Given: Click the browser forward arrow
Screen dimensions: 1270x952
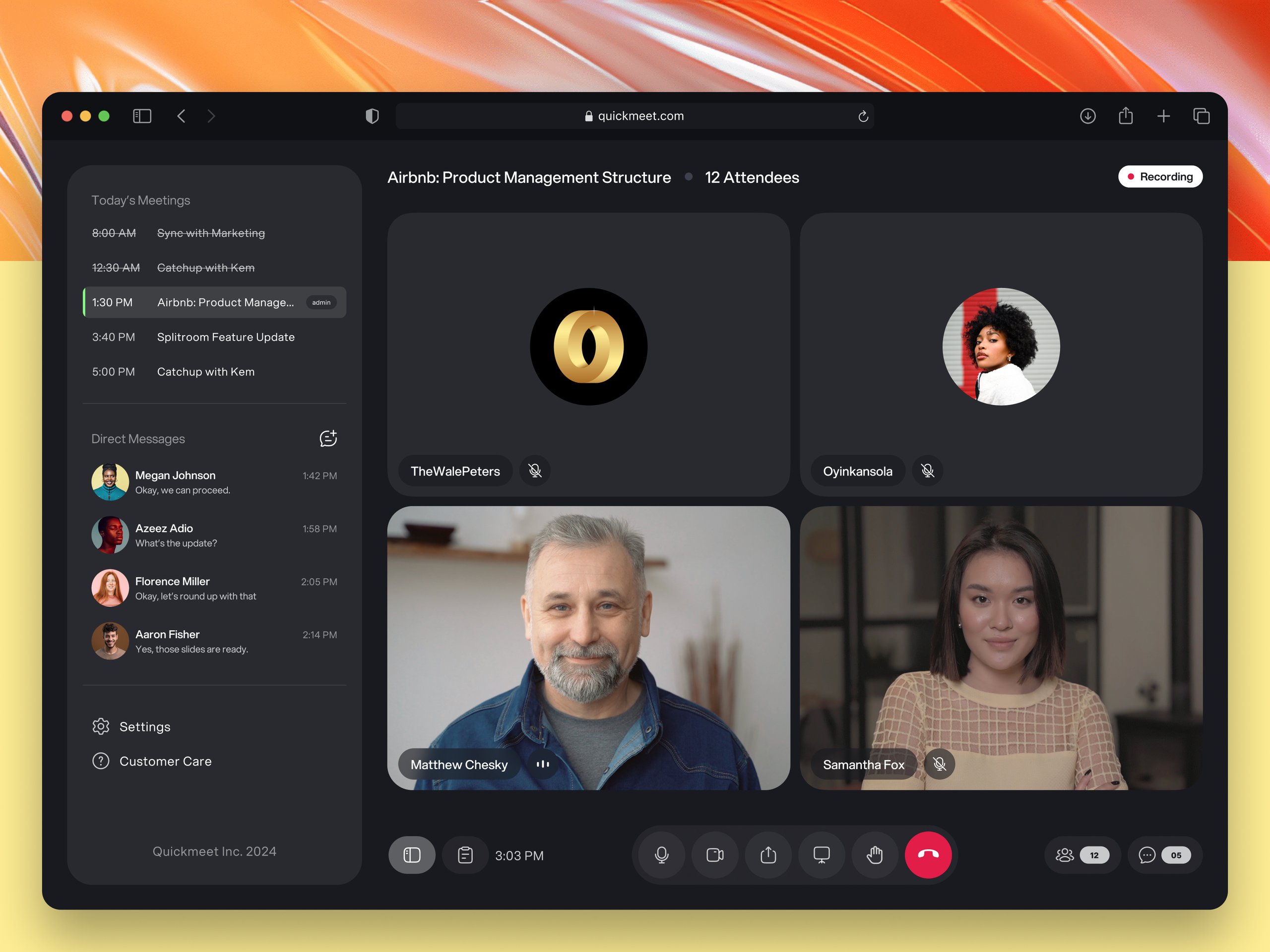Looking at the screenshot, I should pos(211,117).
